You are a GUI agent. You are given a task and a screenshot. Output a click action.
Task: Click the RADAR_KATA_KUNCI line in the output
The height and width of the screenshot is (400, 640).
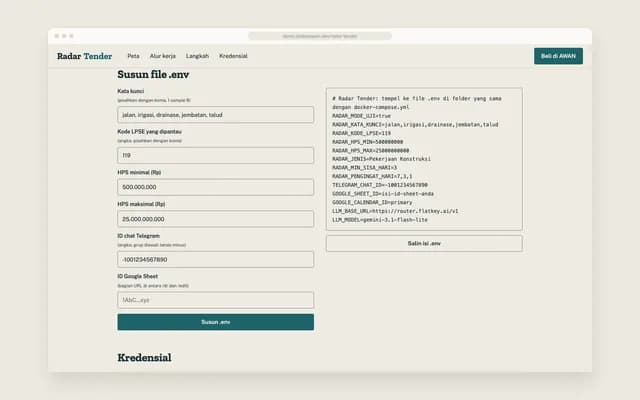(x=415, y=124)
